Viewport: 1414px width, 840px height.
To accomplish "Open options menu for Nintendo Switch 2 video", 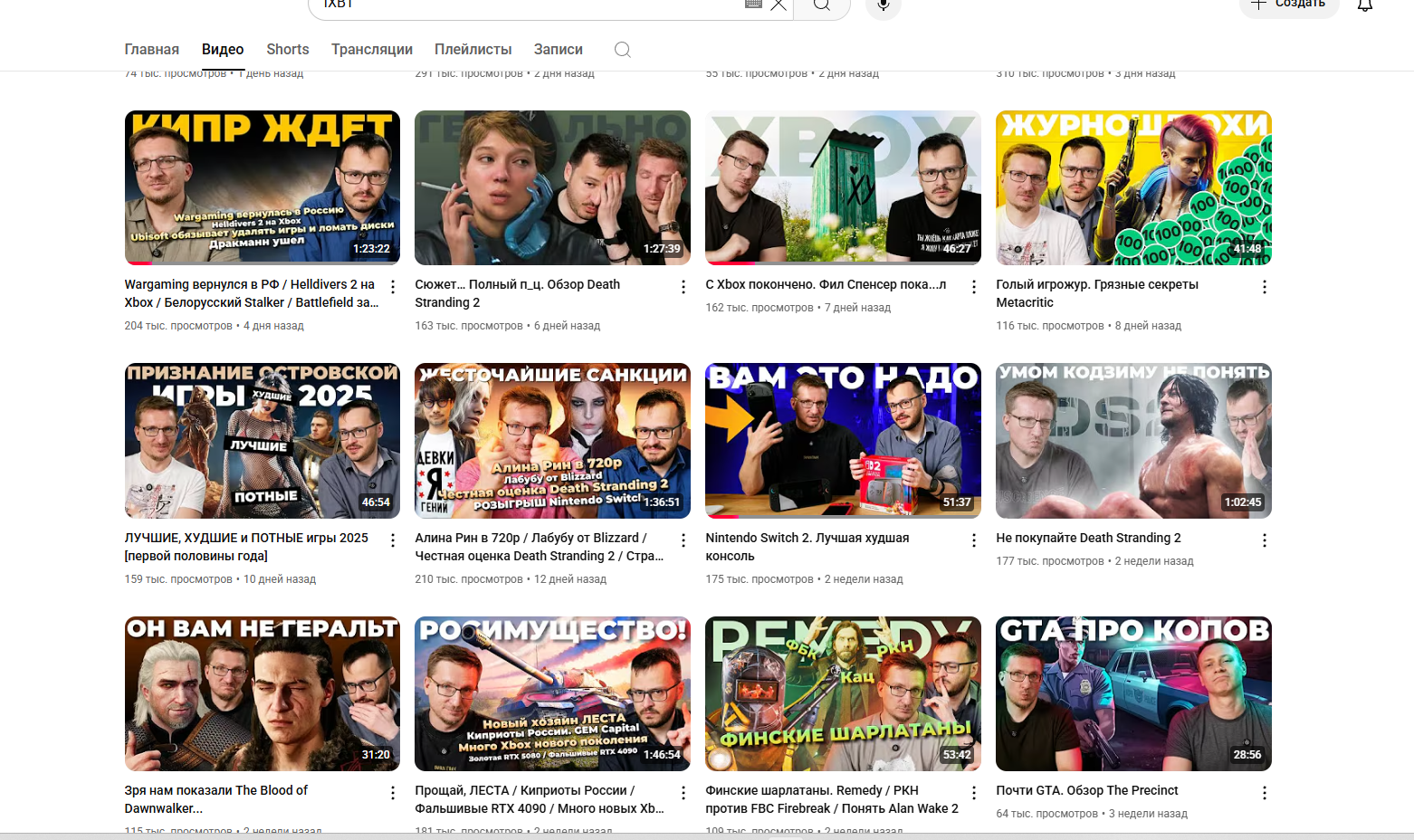I will [x=974, y=540].
